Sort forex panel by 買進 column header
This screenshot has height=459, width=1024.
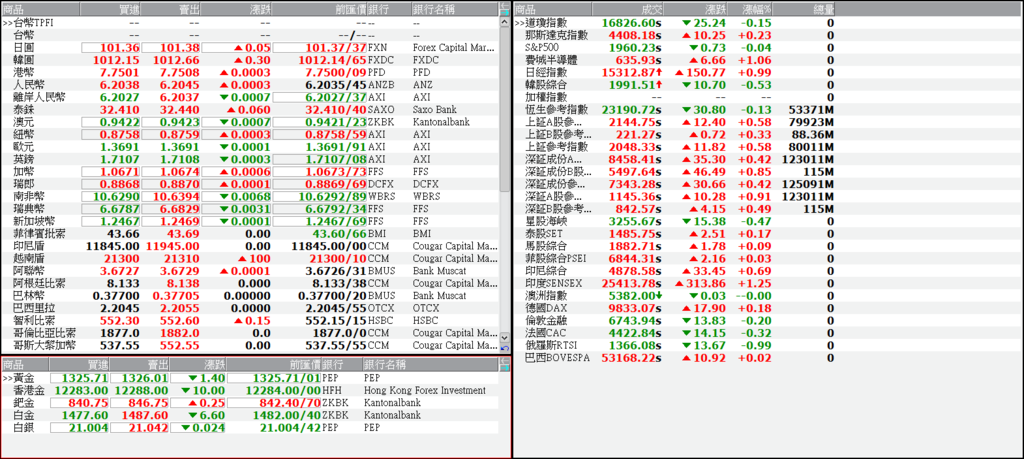pos(110,9)
